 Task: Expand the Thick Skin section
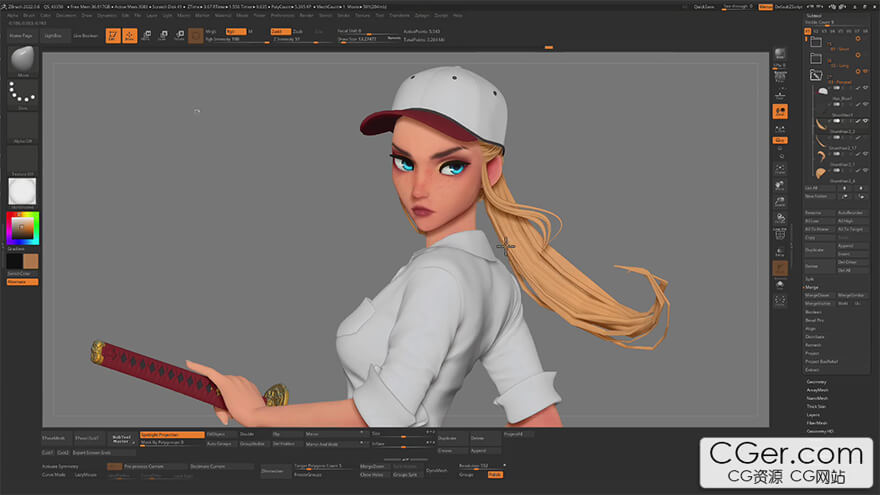pyautogui.click(x=816, y=406)
